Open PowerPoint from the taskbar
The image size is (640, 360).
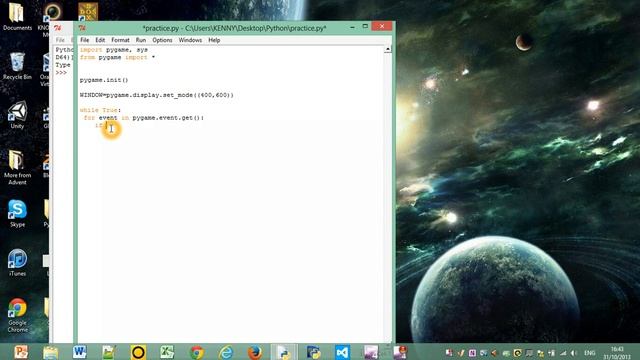(x=21, y=352)
